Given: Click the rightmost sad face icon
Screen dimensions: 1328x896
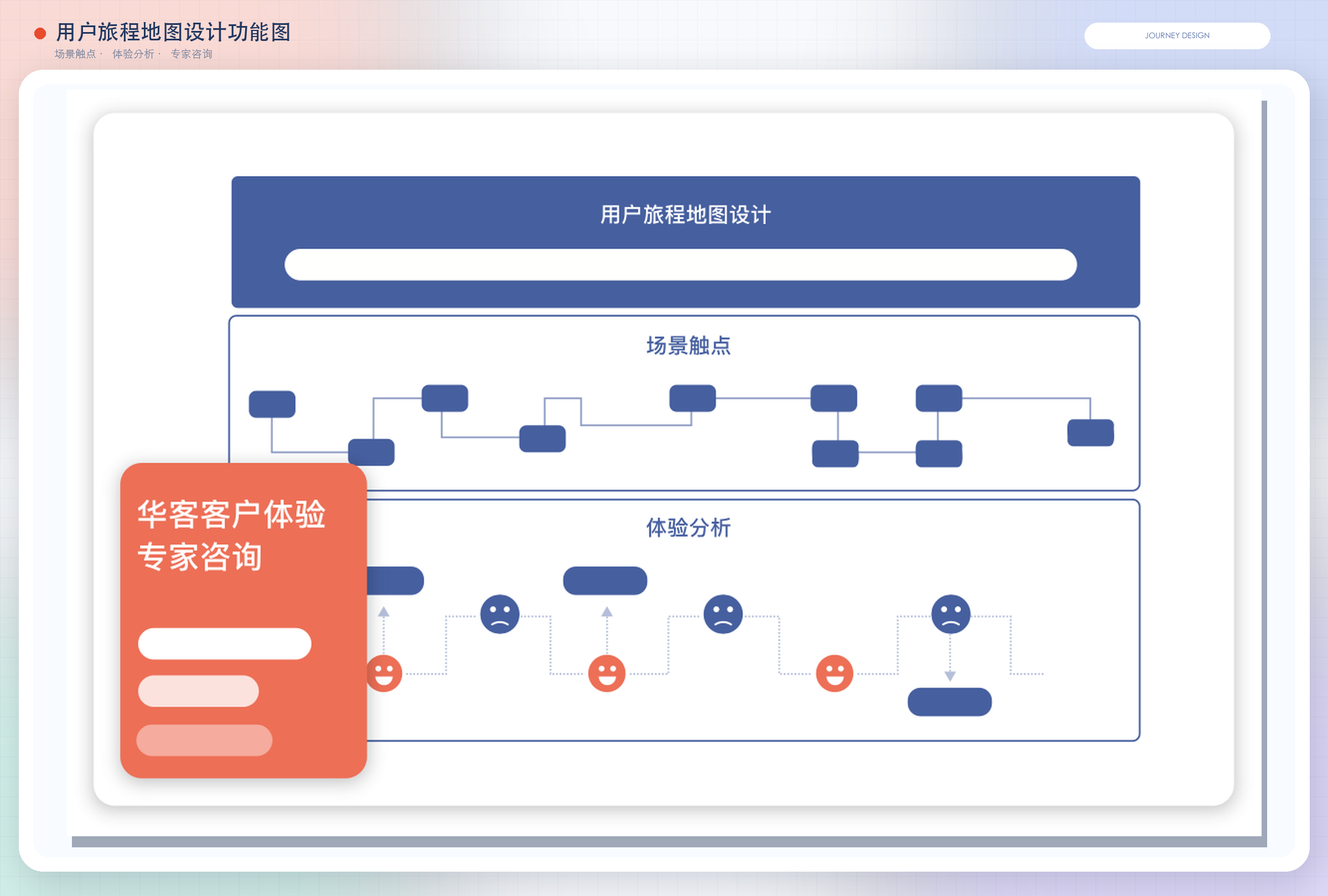Looking at the screenshot, I should tap(951, 614).
